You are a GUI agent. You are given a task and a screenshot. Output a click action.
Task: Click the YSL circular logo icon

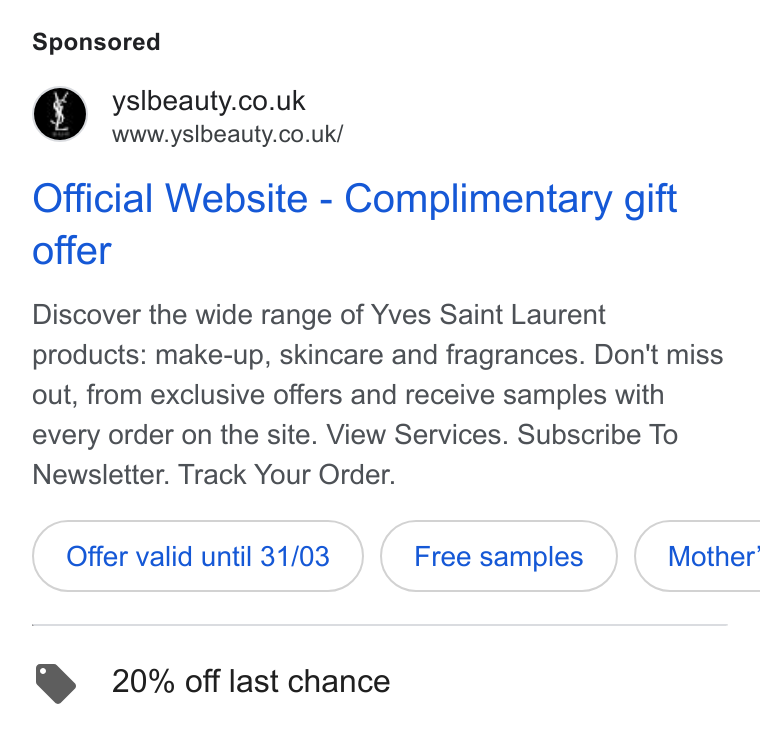click(60, 114)
